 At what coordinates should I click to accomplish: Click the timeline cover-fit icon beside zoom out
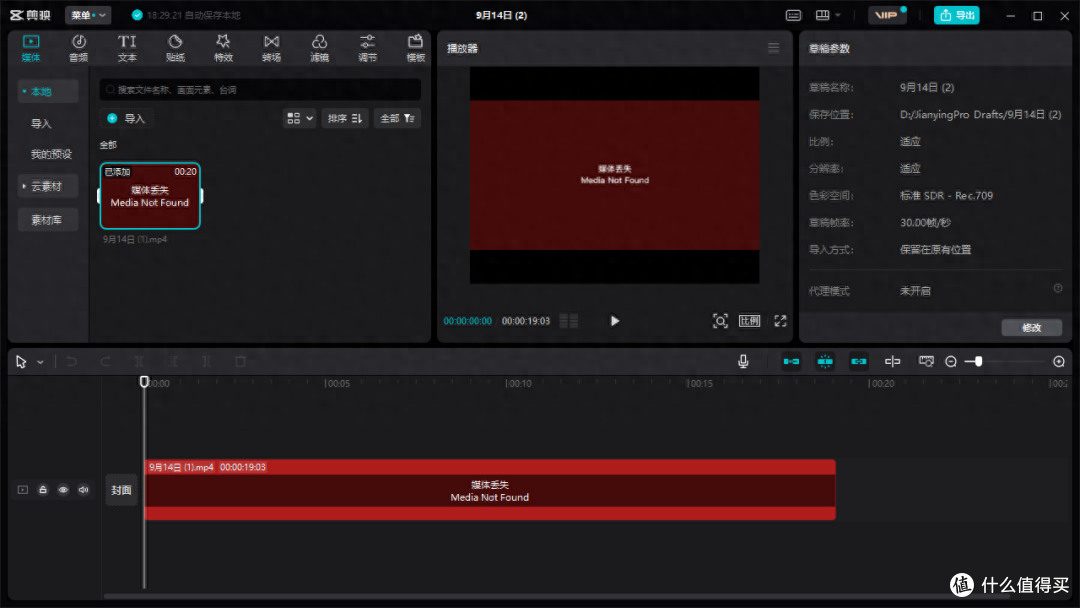point(926,361)
